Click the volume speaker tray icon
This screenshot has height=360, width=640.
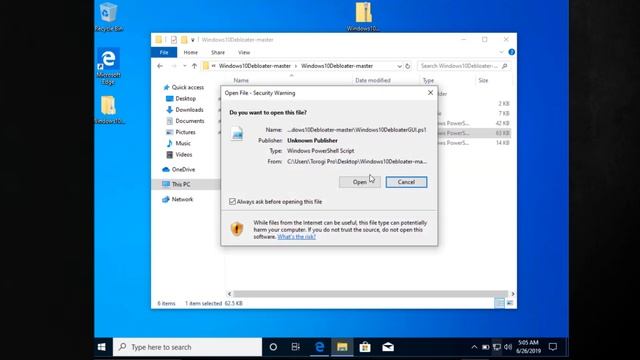coord(508,347)
